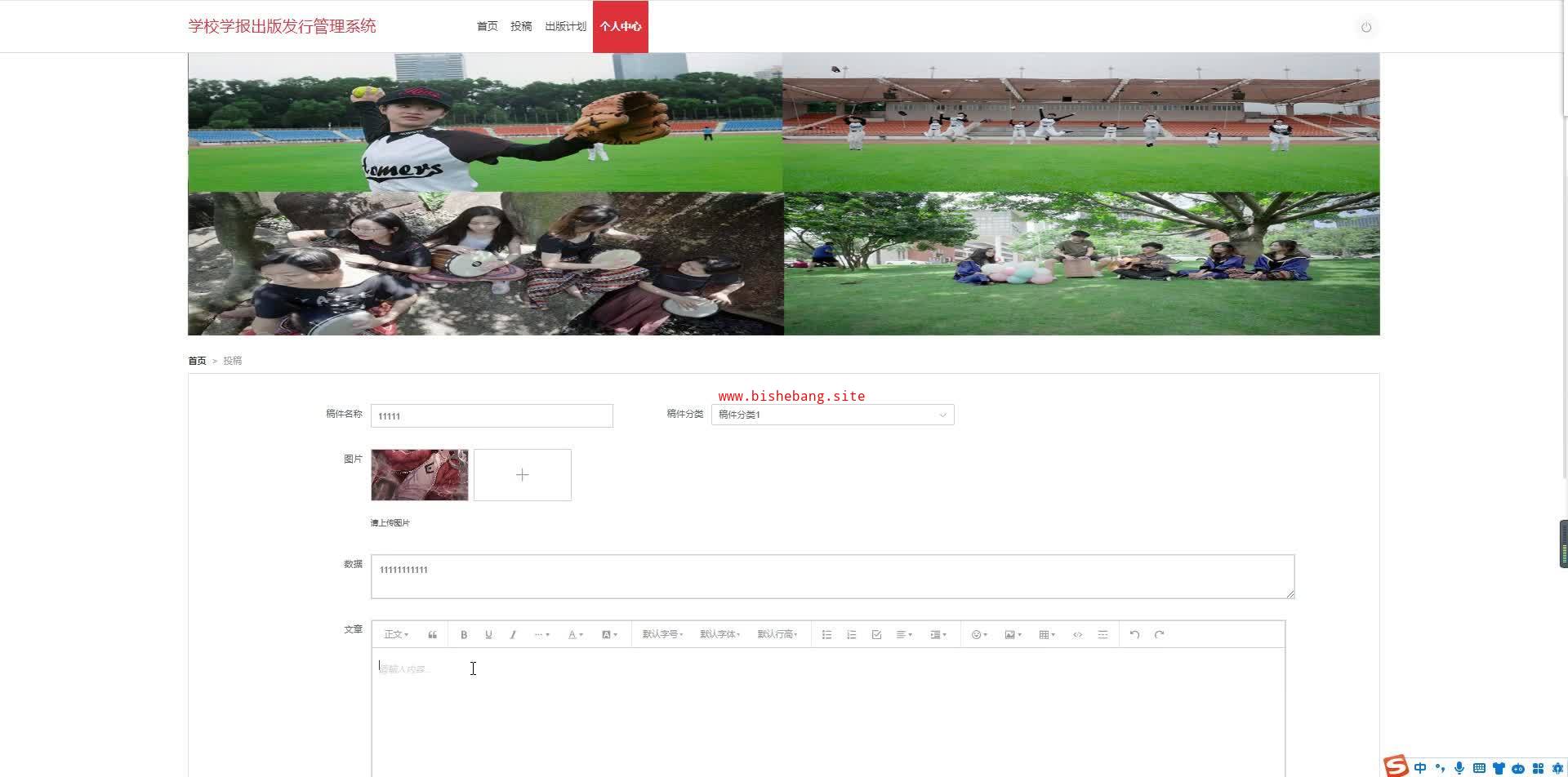This screenshot has width=1568, height=777.
Task: Click the add image plus box
Action: pyautogui.click(x=523, y=475)
